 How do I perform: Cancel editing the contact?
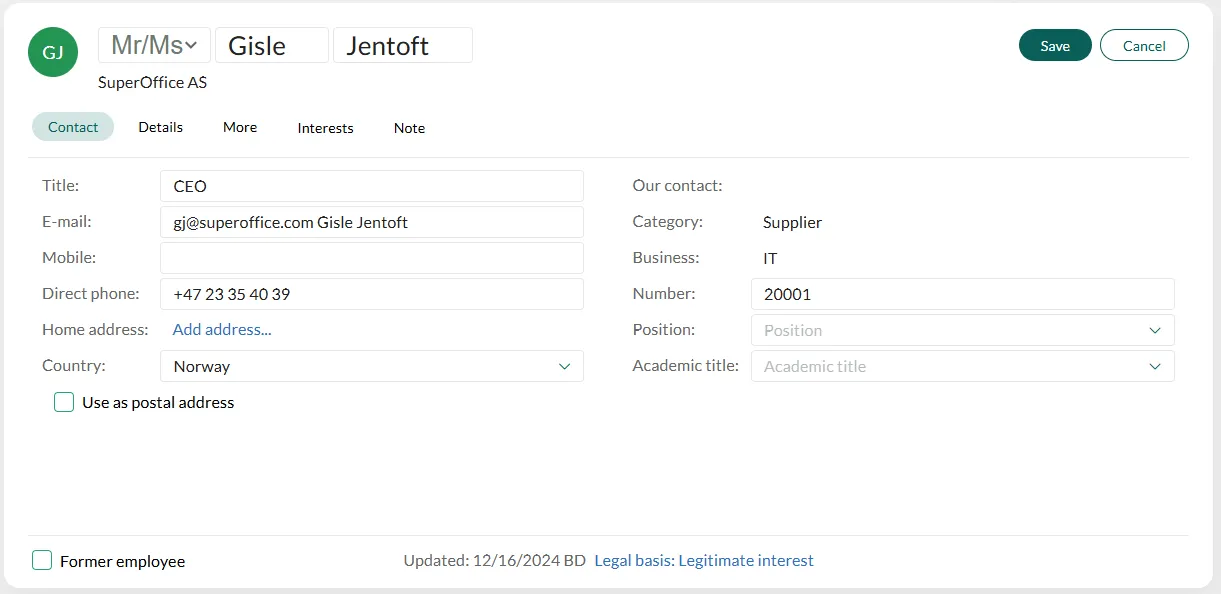pyautogui.click(x=1143, y=46)
